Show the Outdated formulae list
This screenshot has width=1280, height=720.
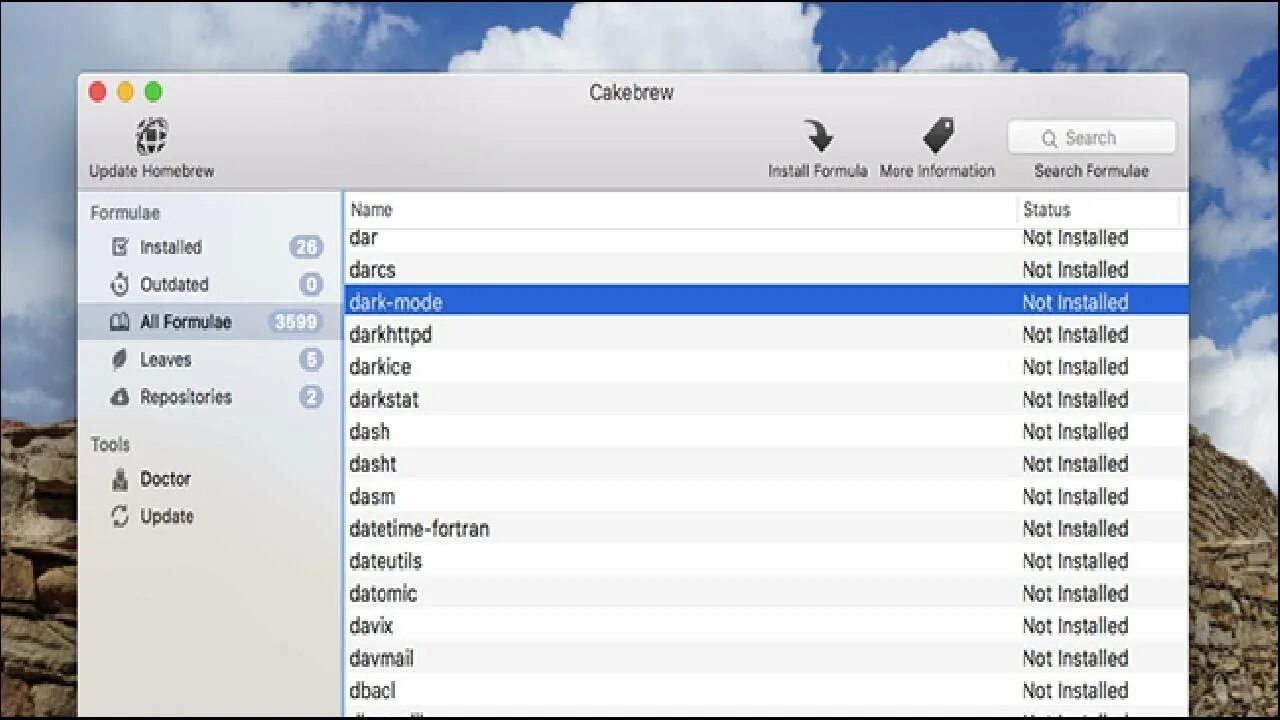(174, 284)
